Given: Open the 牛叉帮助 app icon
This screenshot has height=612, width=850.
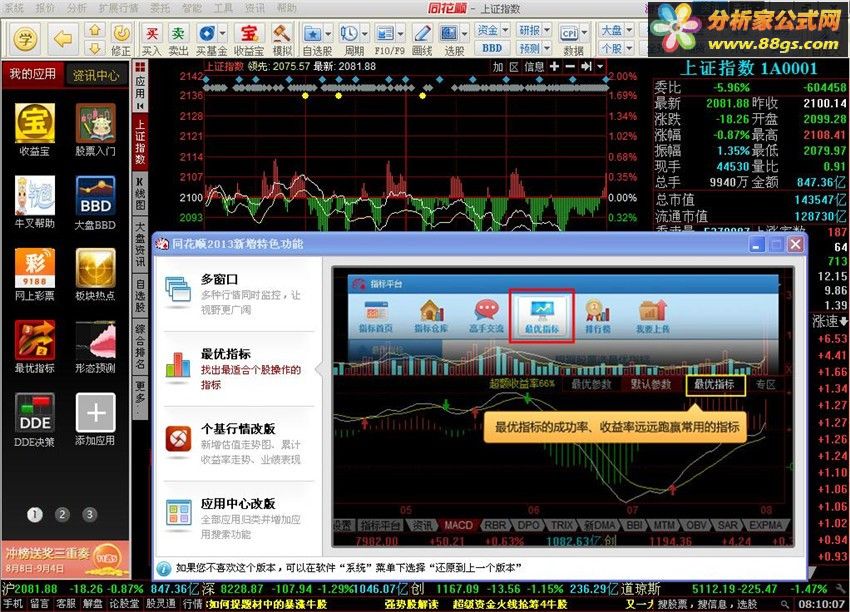Looking at the screenshot, I should click(34, 202).
